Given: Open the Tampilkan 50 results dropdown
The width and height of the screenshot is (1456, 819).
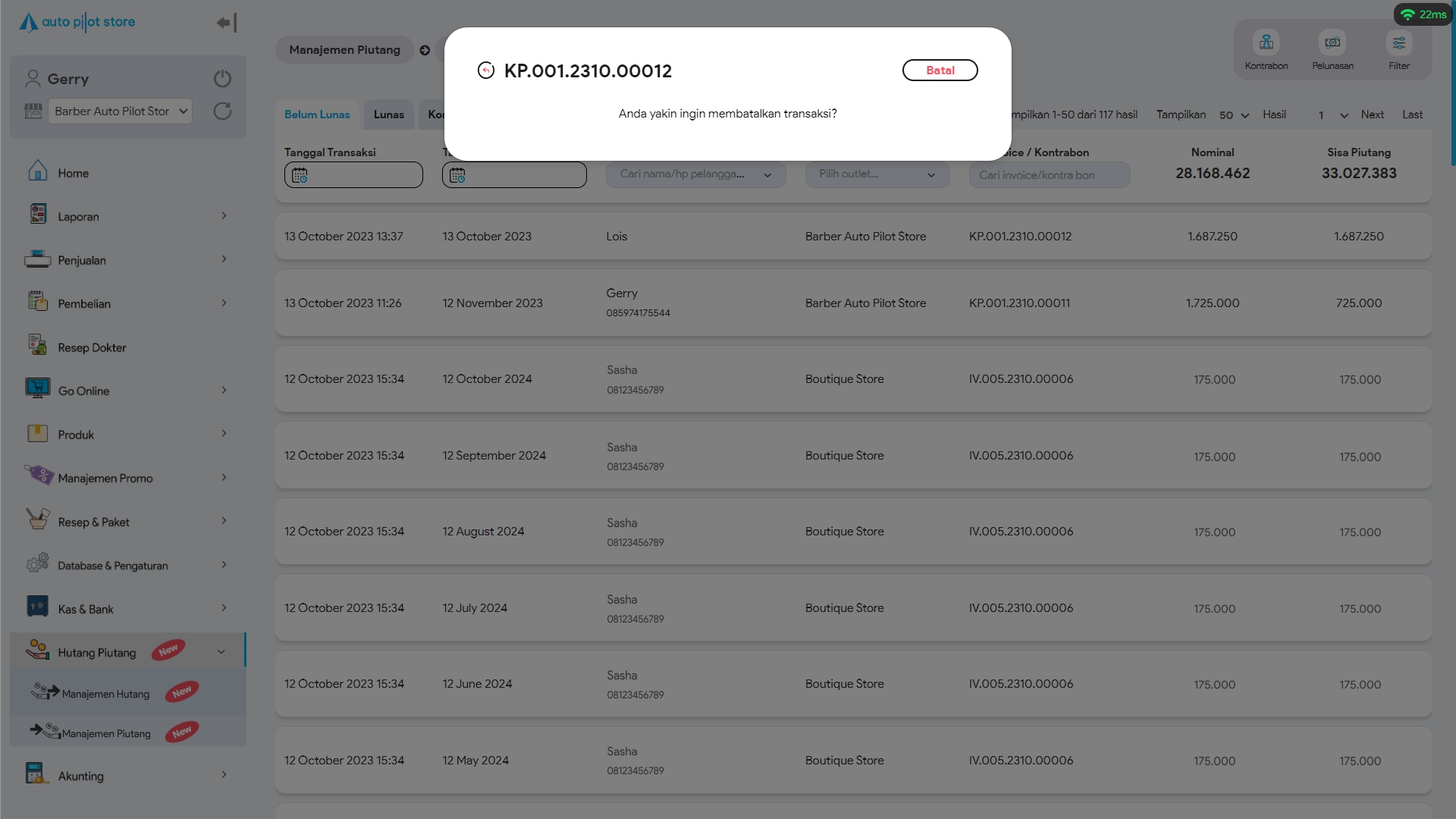Looking at the screenshot, I should 1234,115.
